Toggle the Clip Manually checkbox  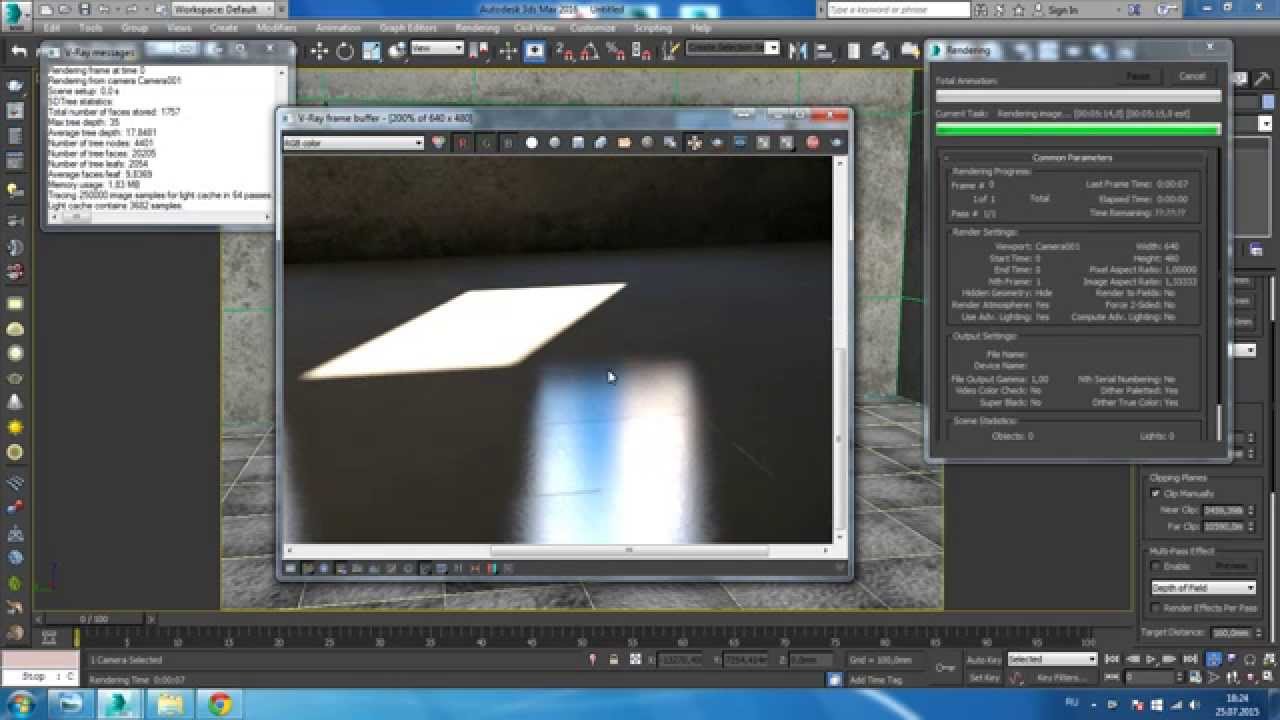[x=1157, y=494]
